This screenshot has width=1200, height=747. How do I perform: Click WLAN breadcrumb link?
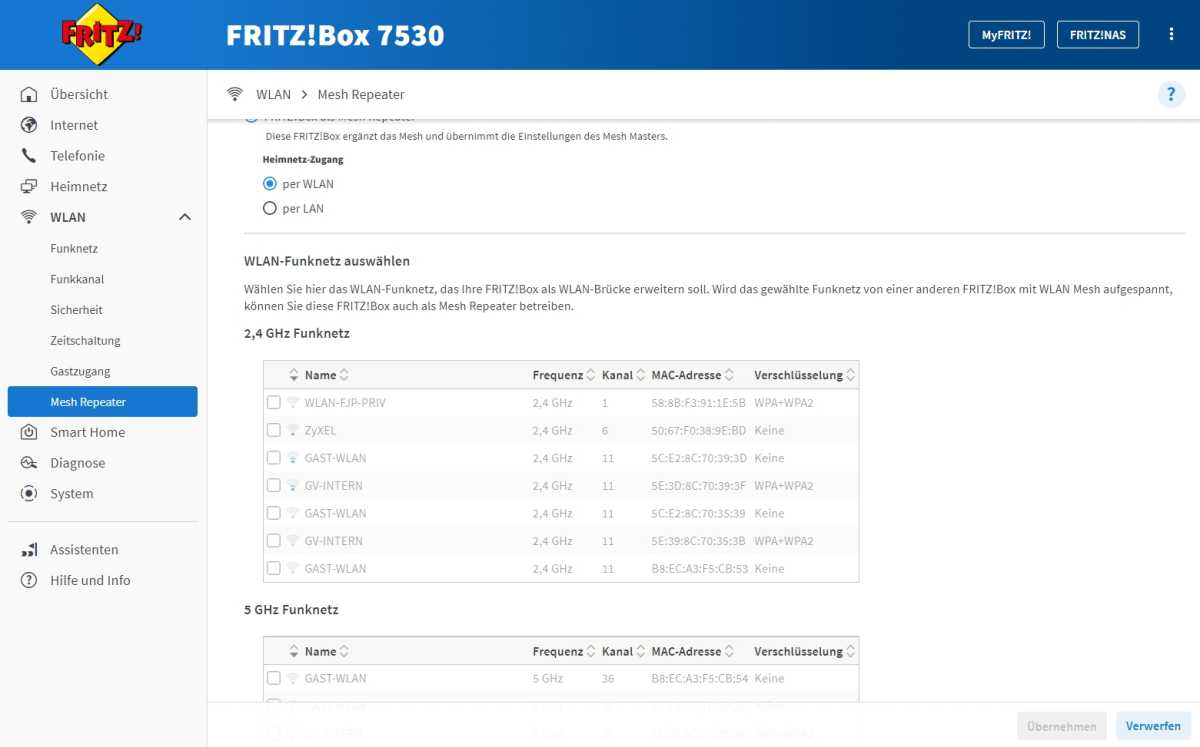point(273,94)
